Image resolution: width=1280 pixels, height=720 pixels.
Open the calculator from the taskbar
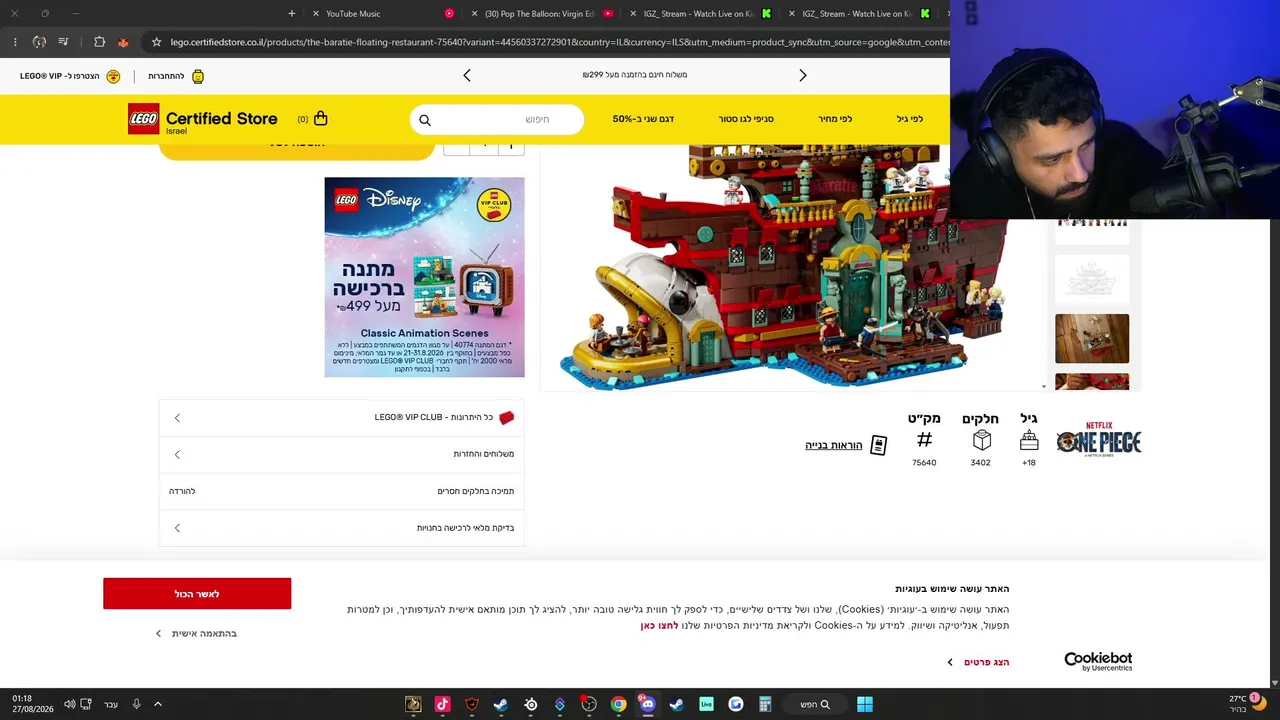(x=765, y=704)
